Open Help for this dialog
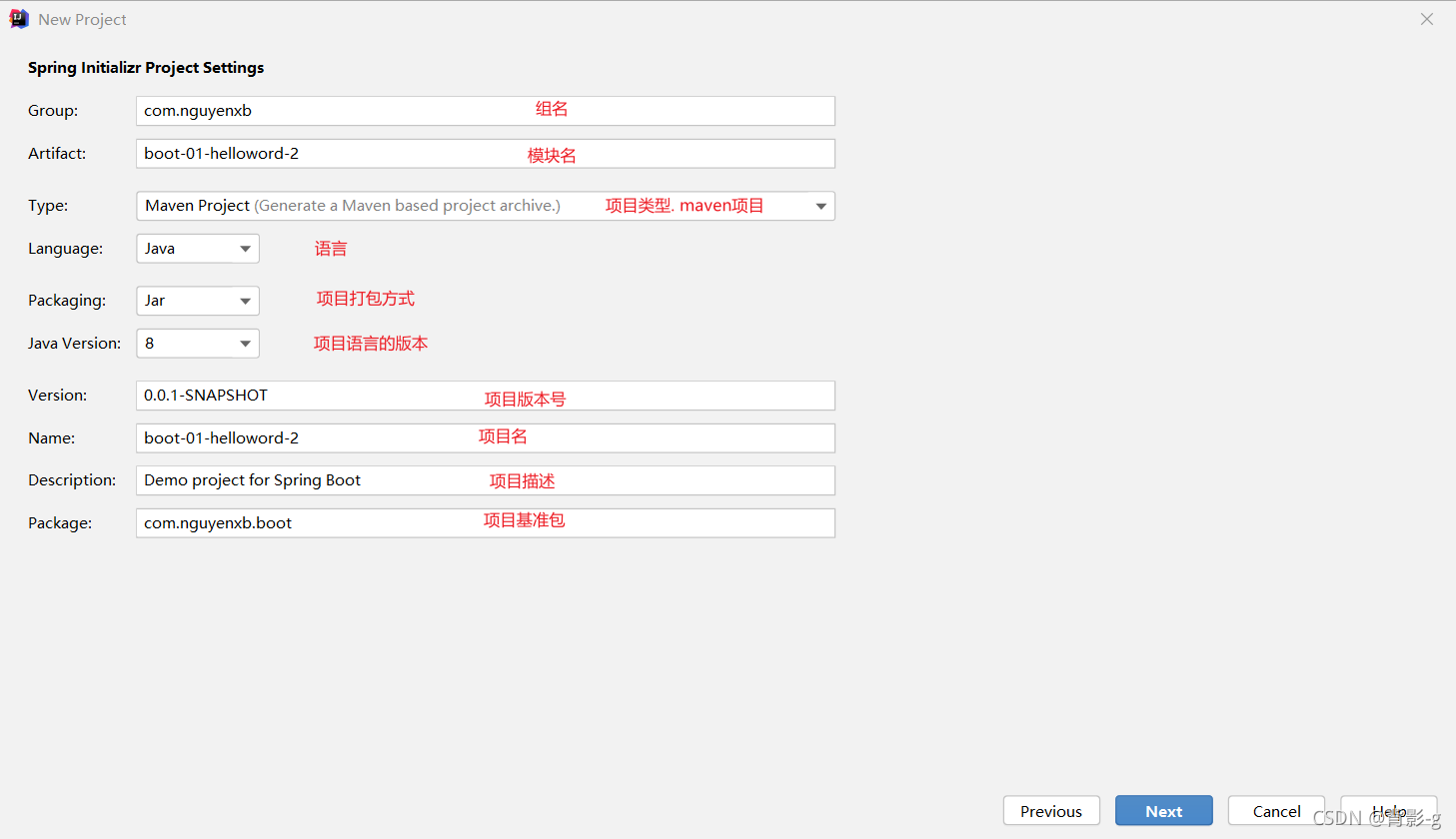The image size is (1456, 839). (1389, 811)
